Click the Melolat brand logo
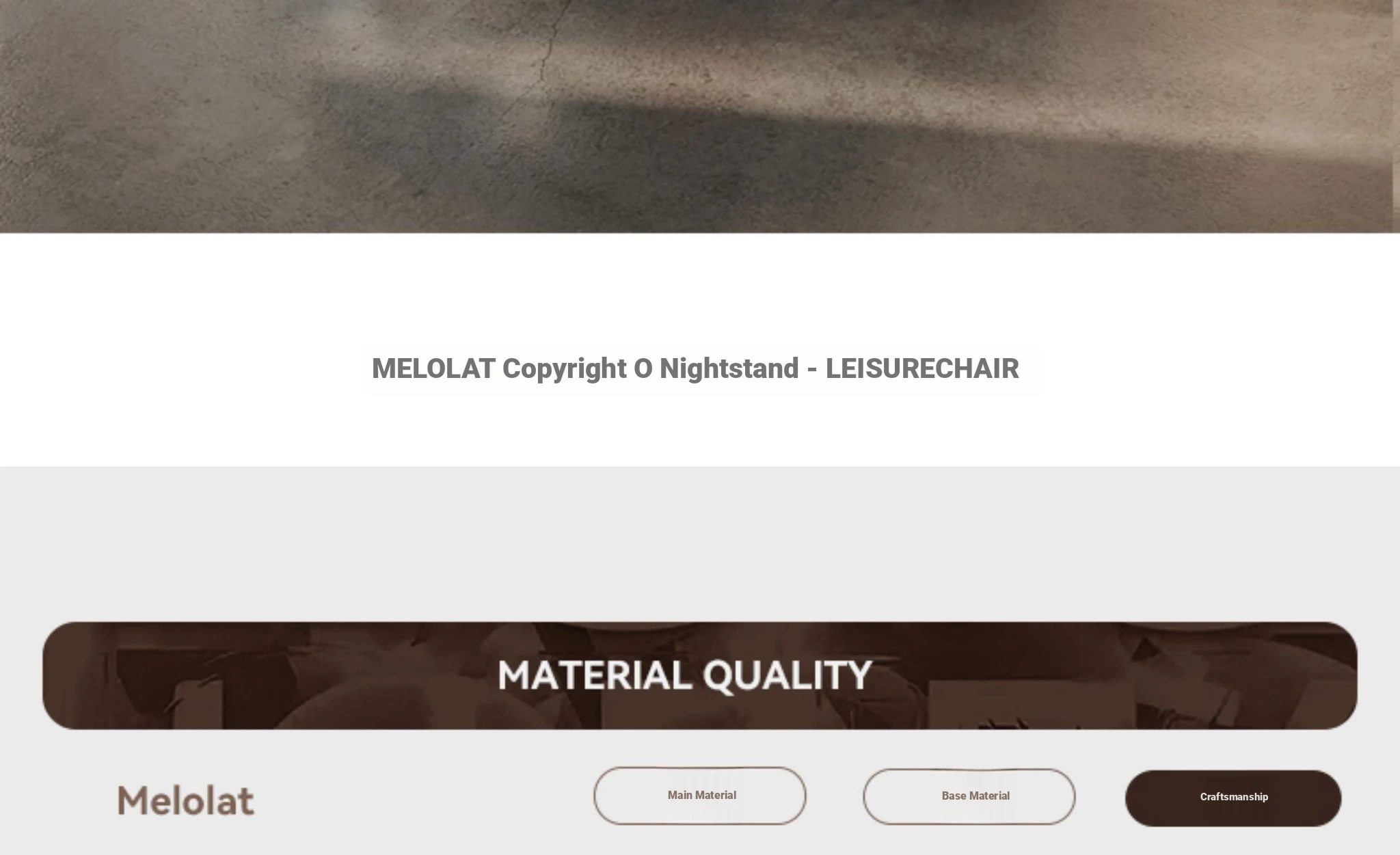 pos(186,800)
